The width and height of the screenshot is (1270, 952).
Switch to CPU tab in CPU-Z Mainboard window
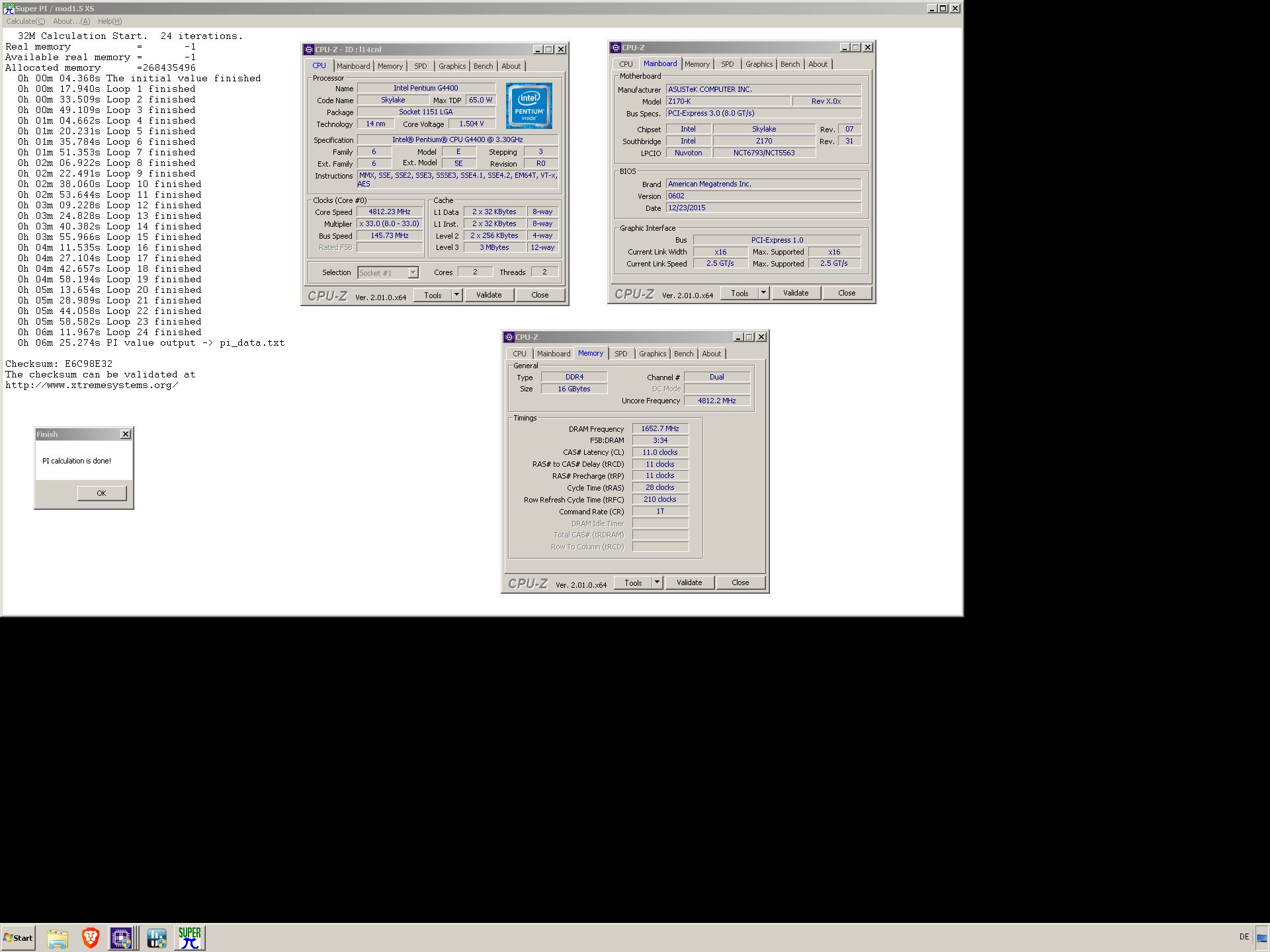(x=626, y=64)
